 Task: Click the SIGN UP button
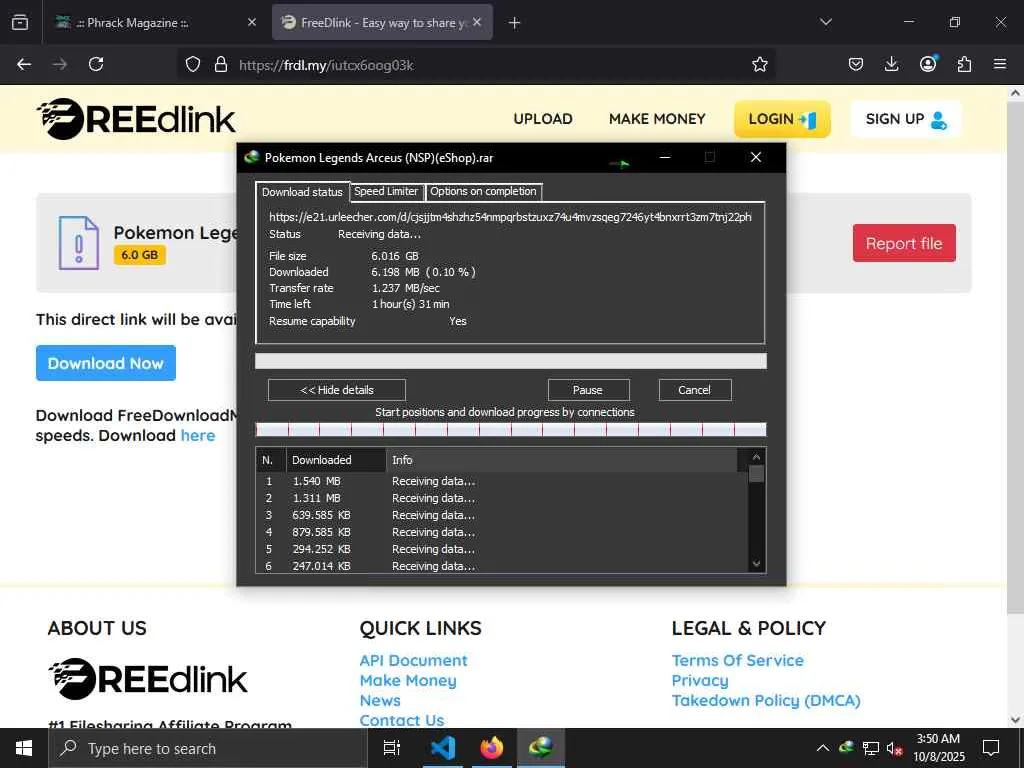(x=905, y=119)
